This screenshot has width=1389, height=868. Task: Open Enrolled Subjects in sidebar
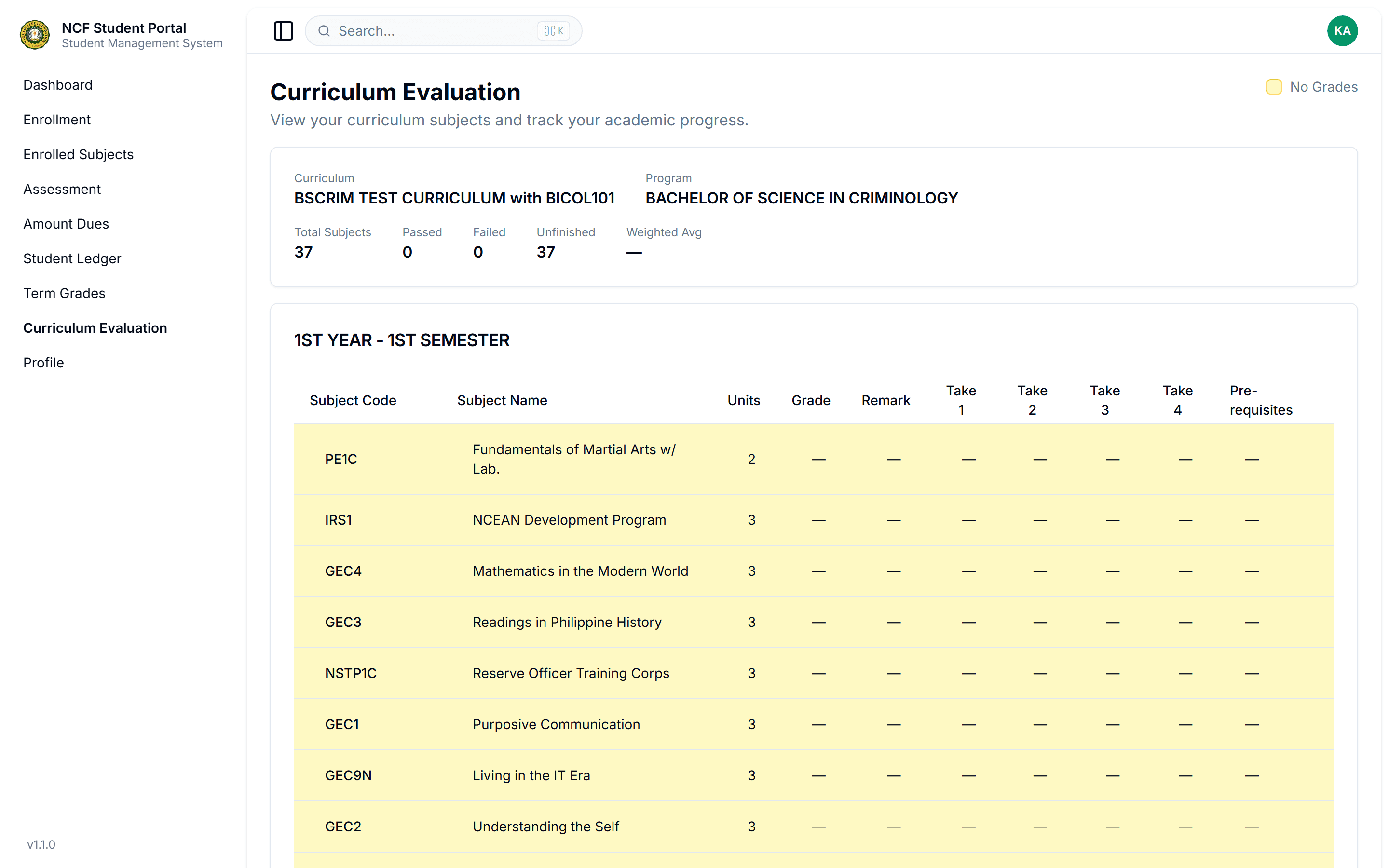(79, 154)
